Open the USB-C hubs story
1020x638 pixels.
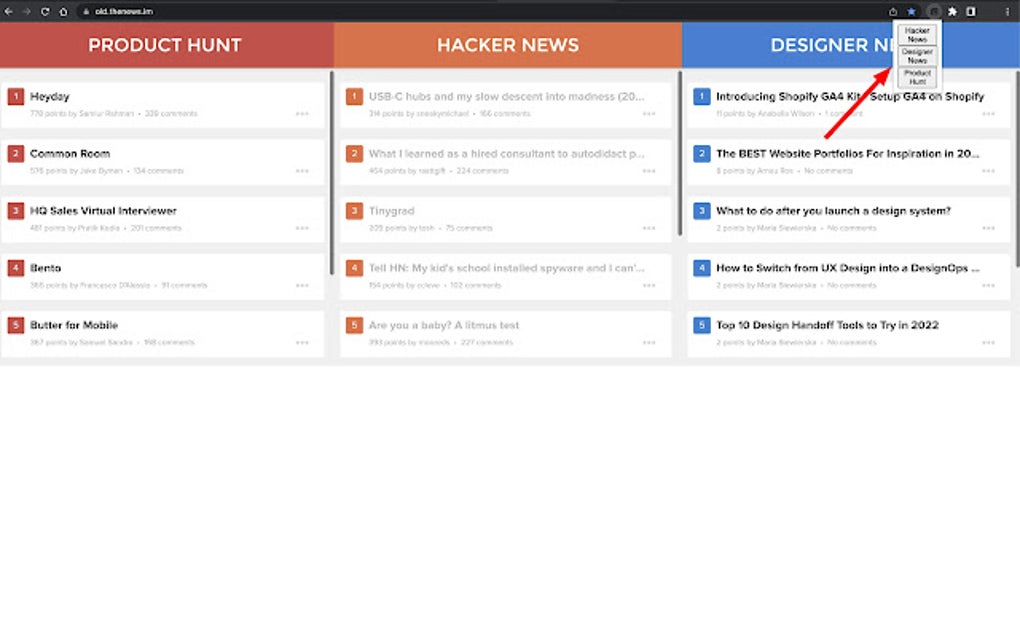[507, 96]
